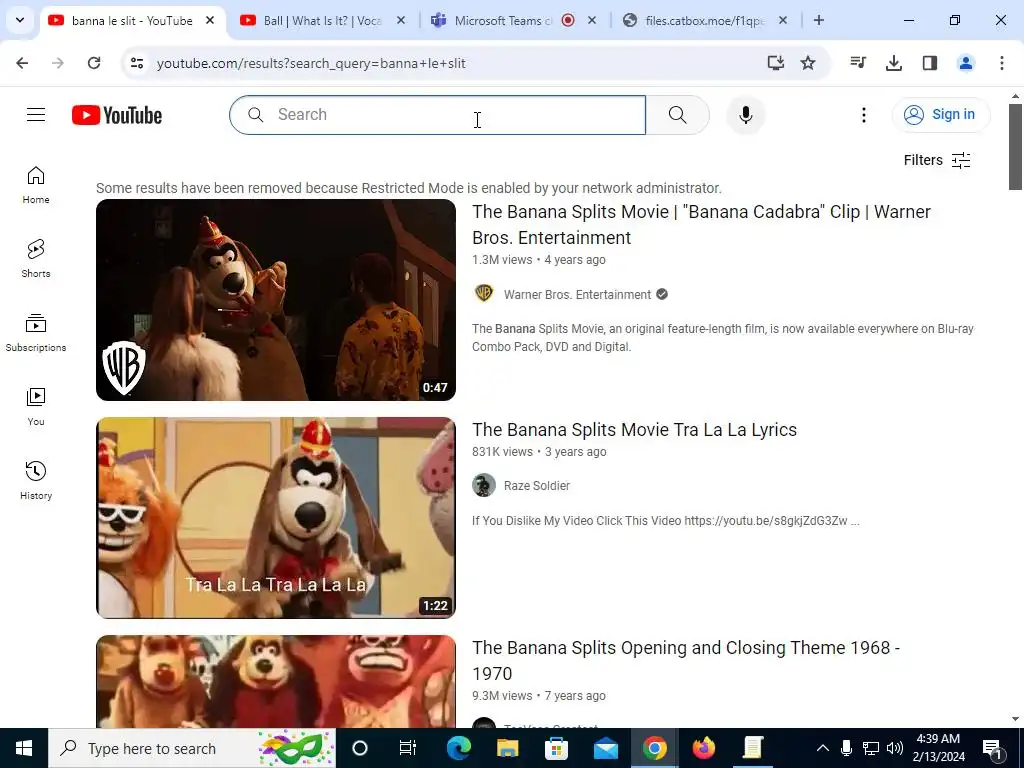This screenshot has width=1024, height=768.
Task: Expand the tab search dropdown arrow
Action: [x=20, y=20]
